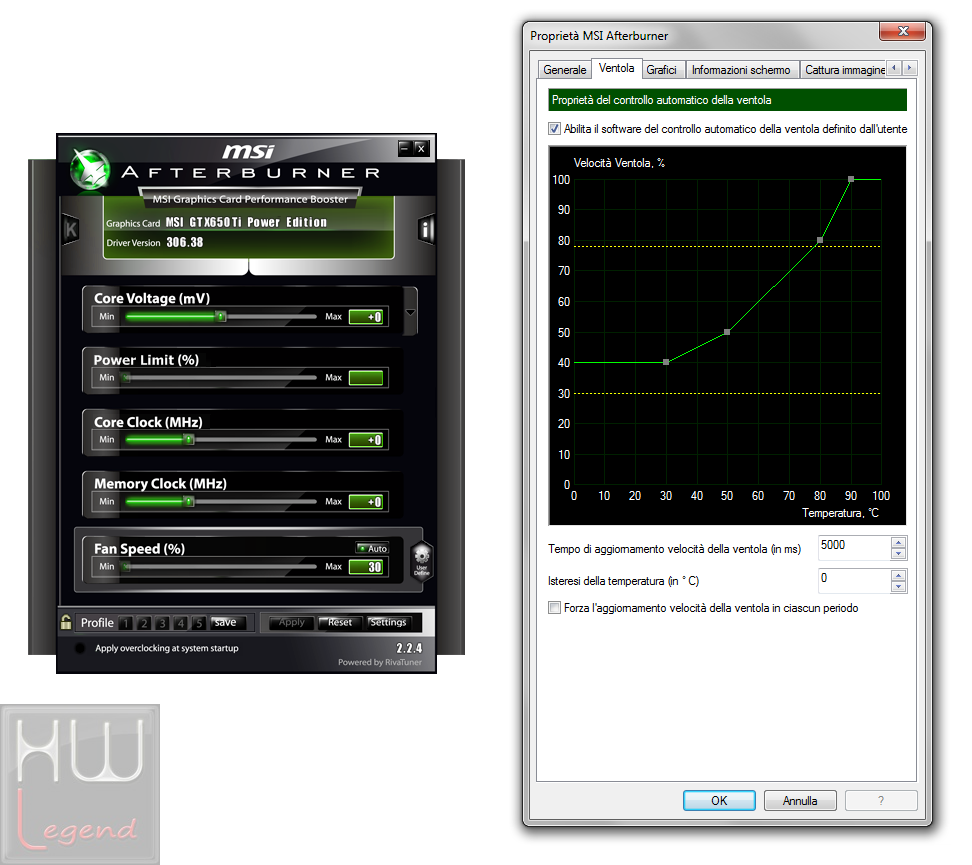This screenshot has width=972, height=865.
Task: Select fan curve point at 80°C 80%
Action: pos(820,240)
